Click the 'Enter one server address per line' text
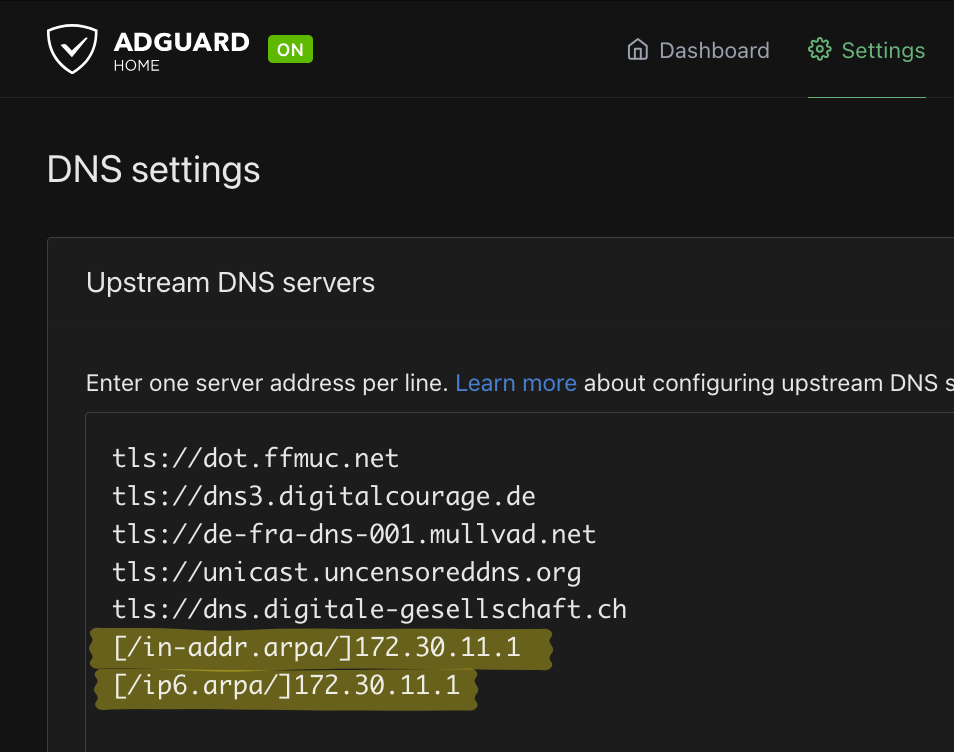954x752 pixels. (x=267, y=383)
